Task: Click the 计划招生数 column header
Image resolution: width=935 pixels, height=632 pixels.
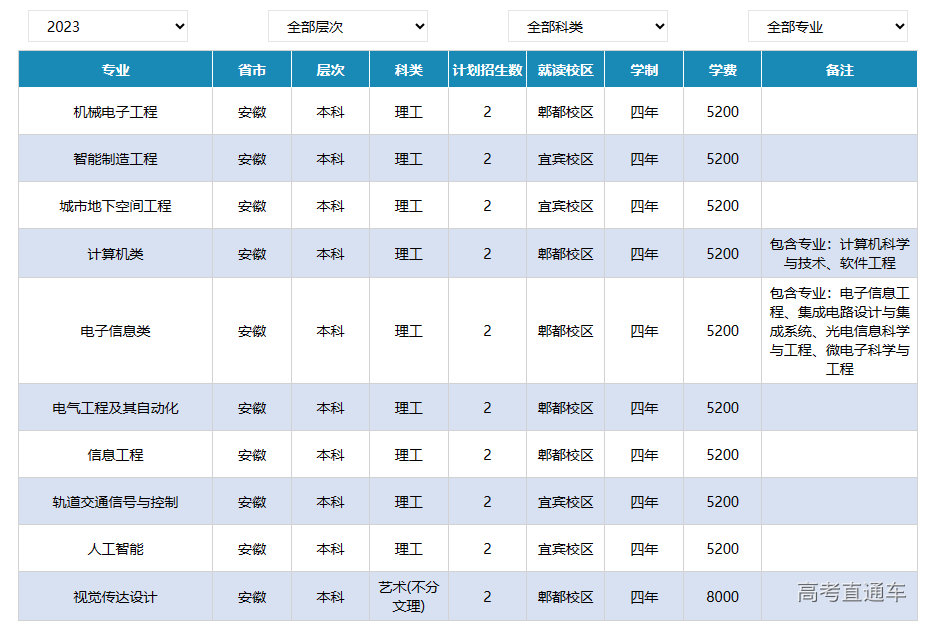Action: coord(487,70)
